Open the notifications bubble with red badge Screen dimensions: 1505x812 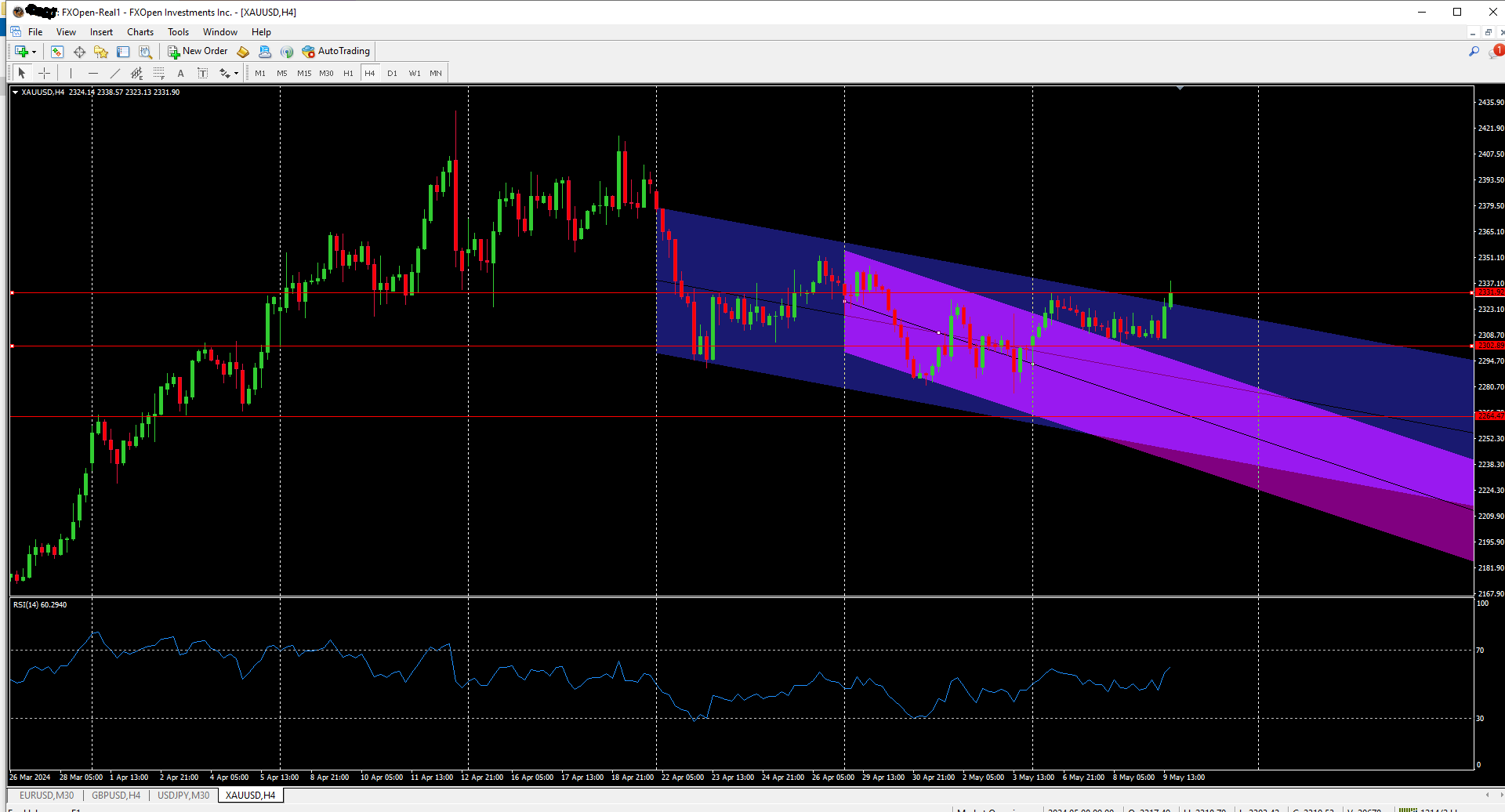pos(1496,52)
